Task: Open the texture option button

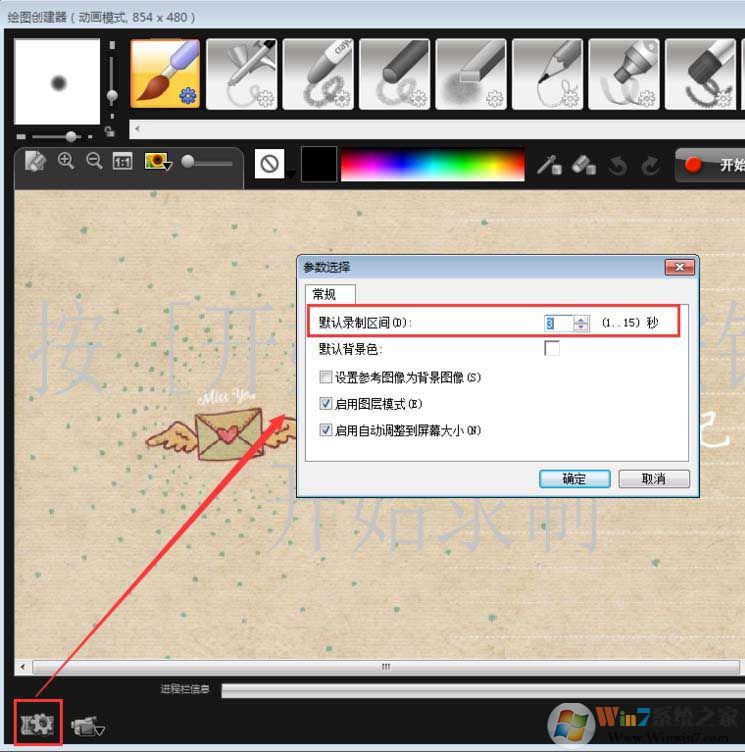Action: pos(270,164)
